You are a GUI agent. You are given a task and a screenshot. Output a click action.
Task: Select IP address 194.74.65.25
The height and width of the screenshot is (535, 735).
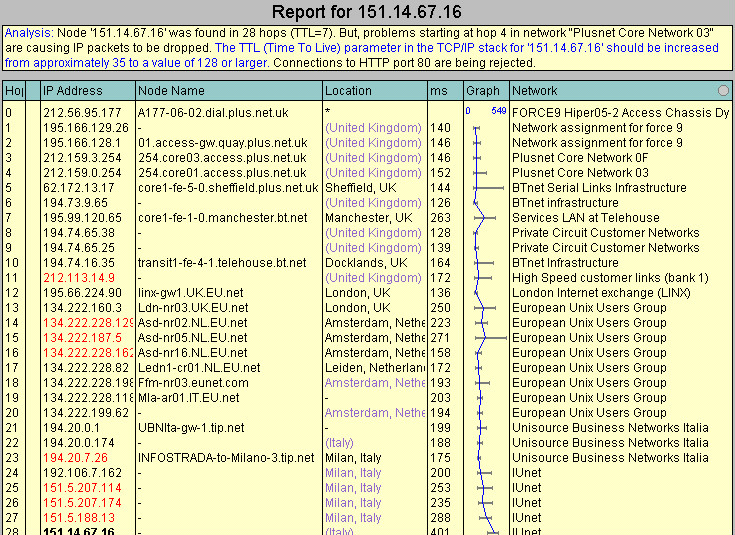point(79,248)
